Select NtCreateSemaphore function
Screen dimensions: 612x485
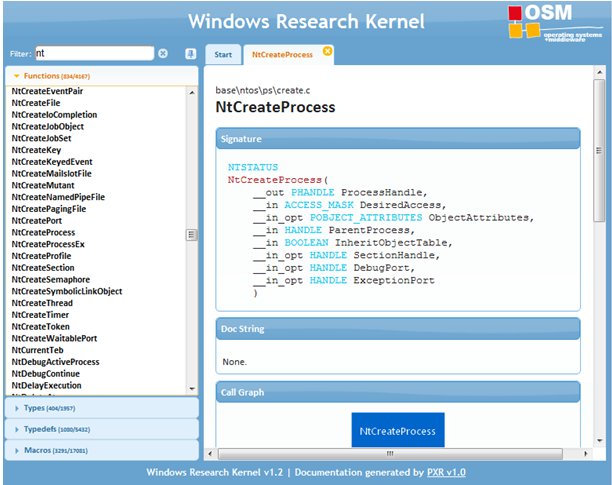[x=51, y=279]
